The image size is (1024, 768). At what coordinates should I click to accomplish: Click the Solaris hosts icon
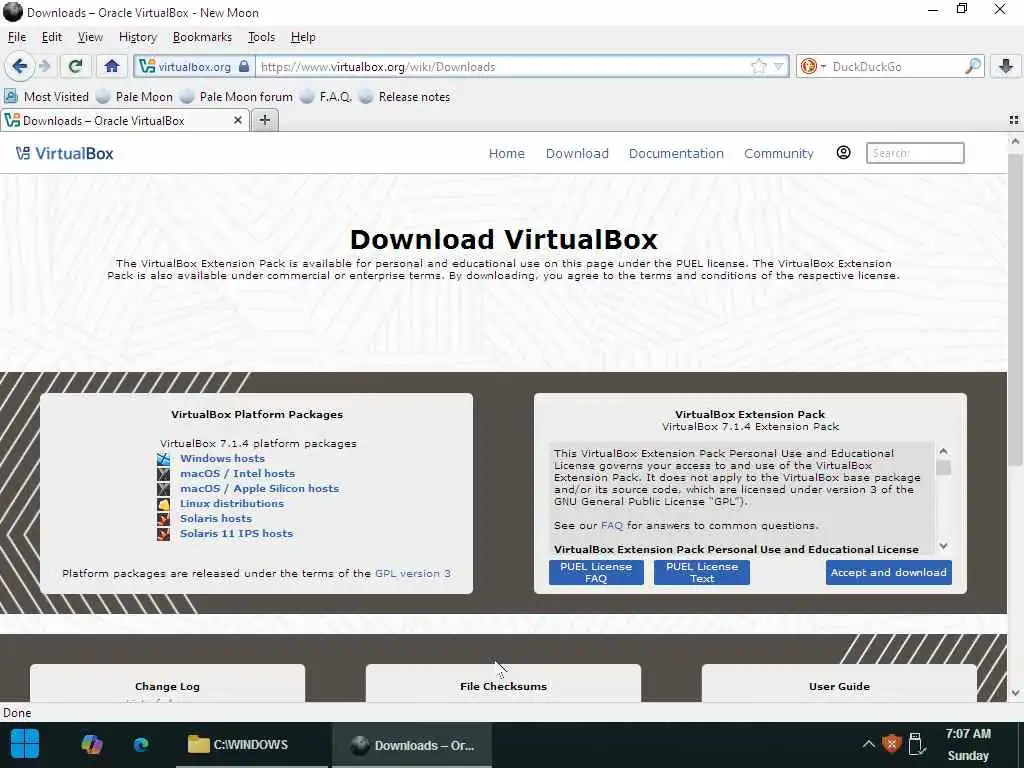(163, 519)
